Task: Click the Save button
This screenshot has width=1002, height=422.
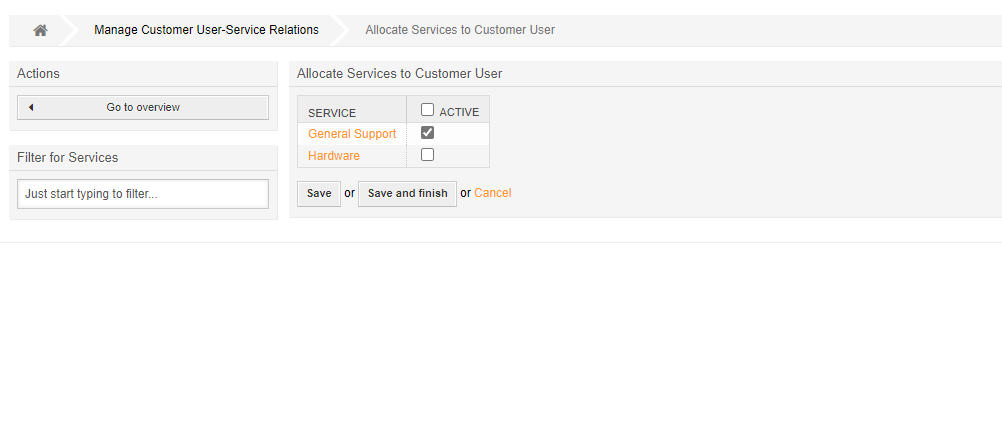Action: tap(319, 193)
